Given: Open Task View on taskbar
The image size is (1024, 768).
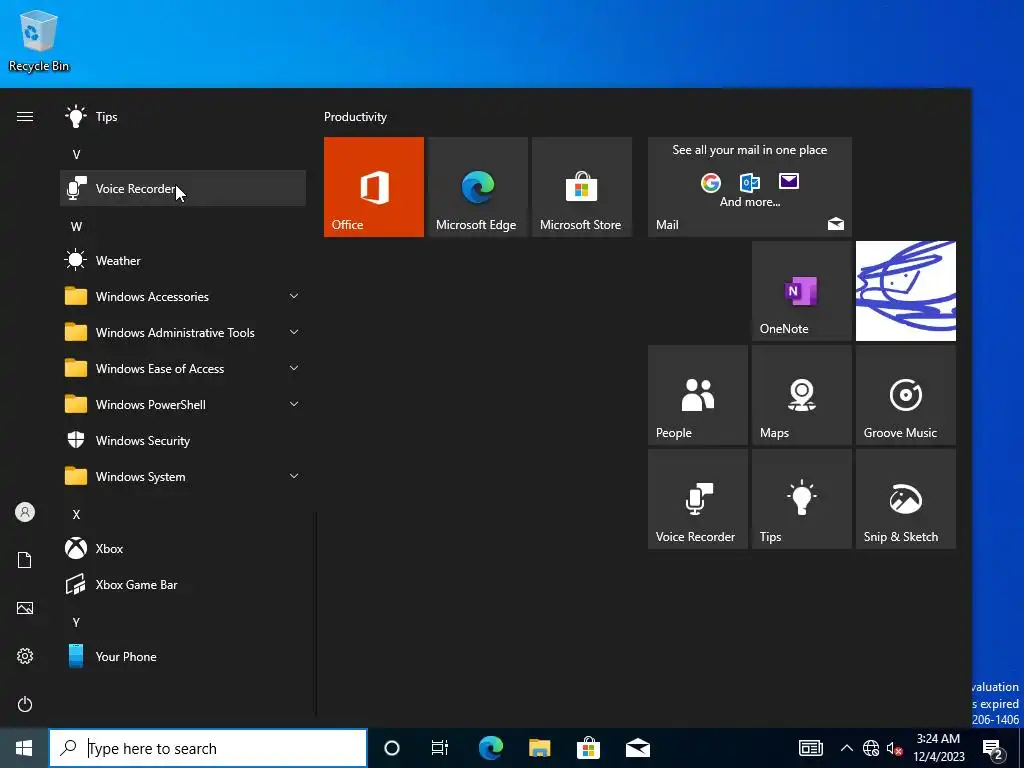Looking at the screenshot, I should pos(440,748).
